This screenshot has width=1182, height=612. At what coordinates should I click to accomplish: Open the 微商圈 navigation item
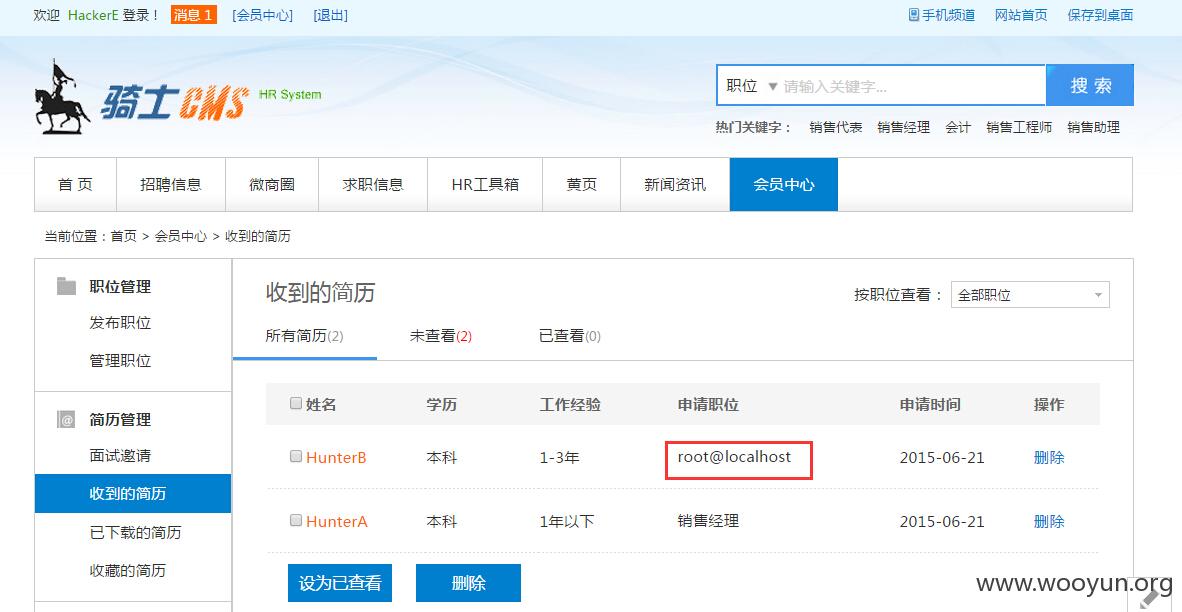click(272, 185)
